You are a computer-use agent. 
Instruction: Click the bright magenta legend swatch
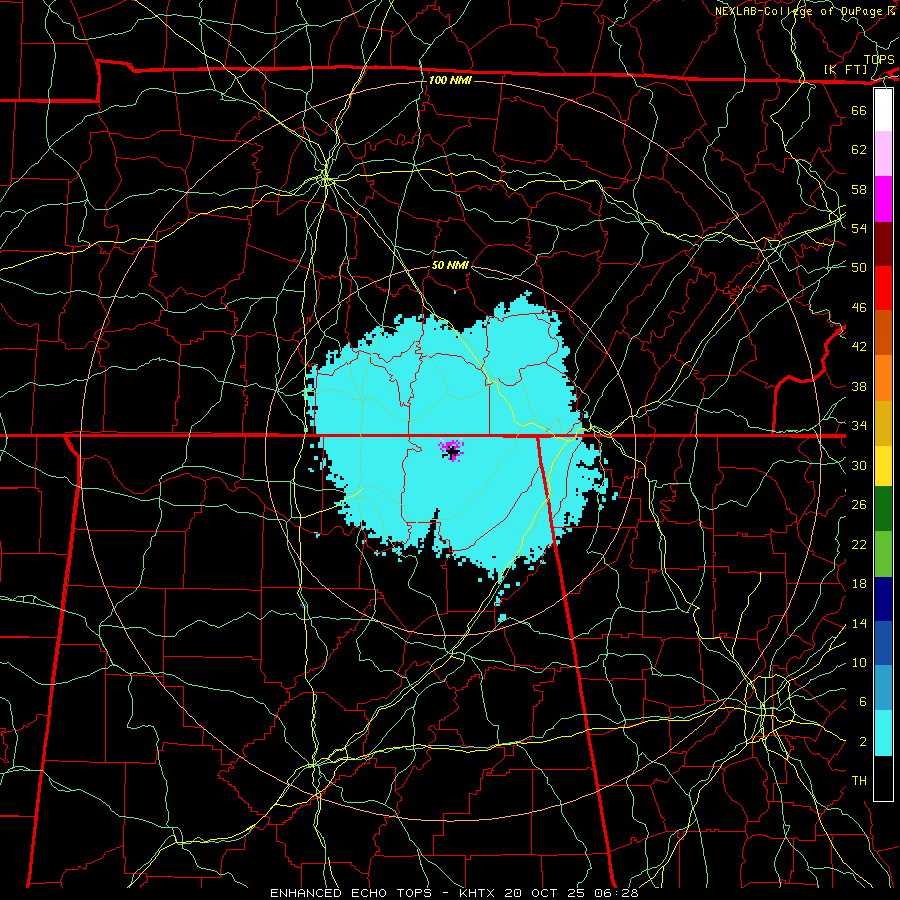click(883, 199)
